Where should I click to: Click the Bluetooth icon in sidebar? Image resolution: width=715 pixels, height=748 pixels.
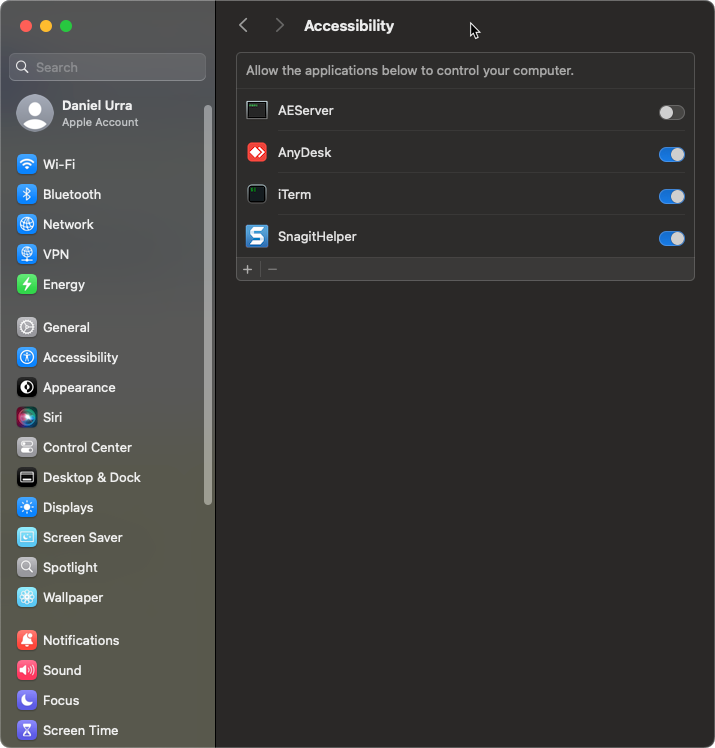coord(27,194)
